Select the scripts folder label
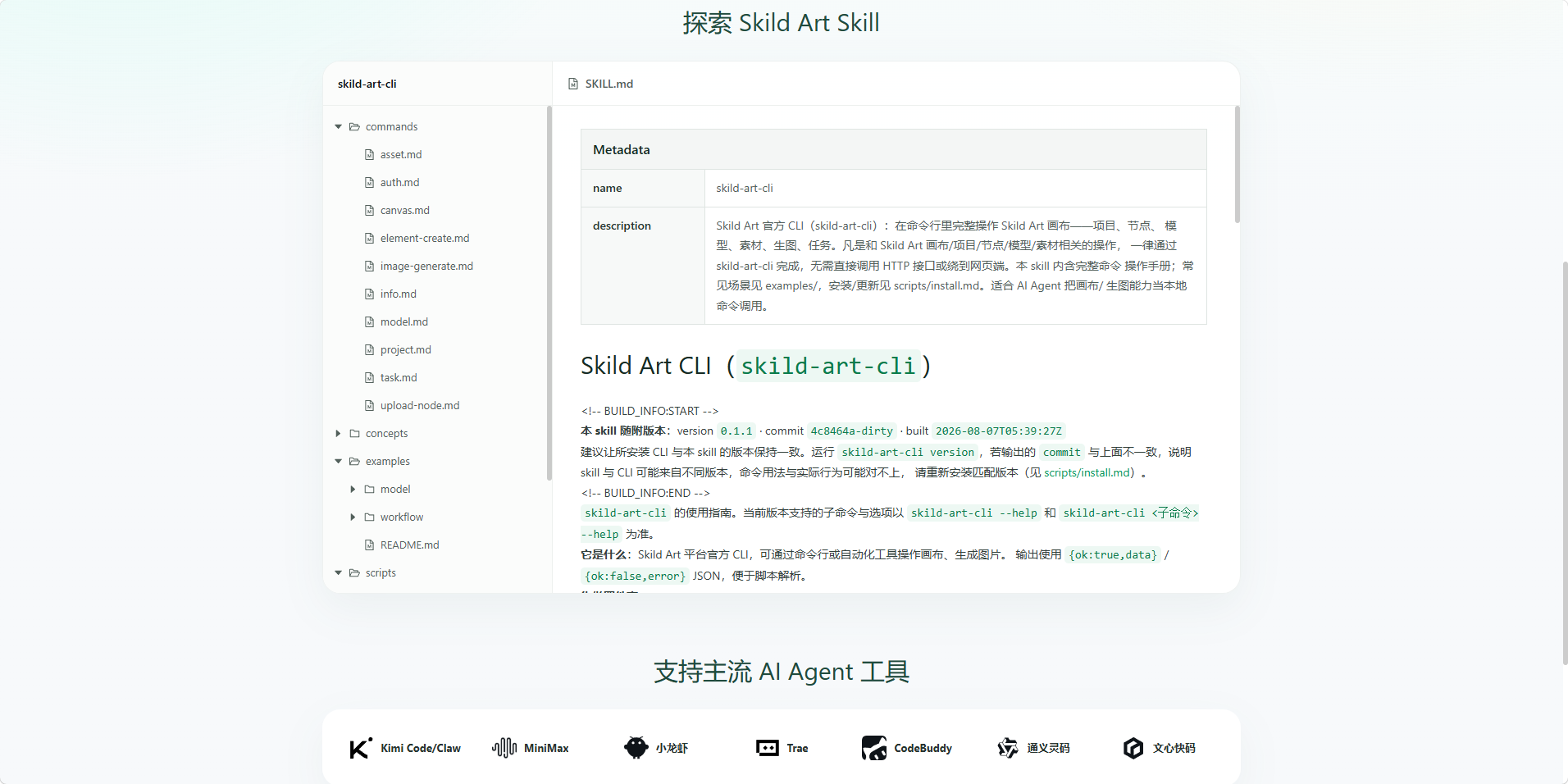1568x784 pixels. [x=381, y=573]
